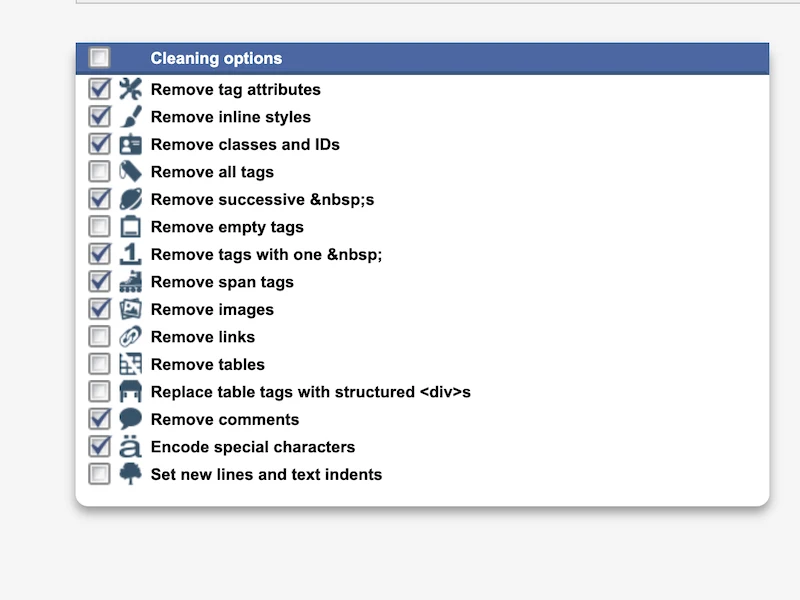Uncheck the Remove images checkbox
This screenshot has width=800, height=600.
99,309
